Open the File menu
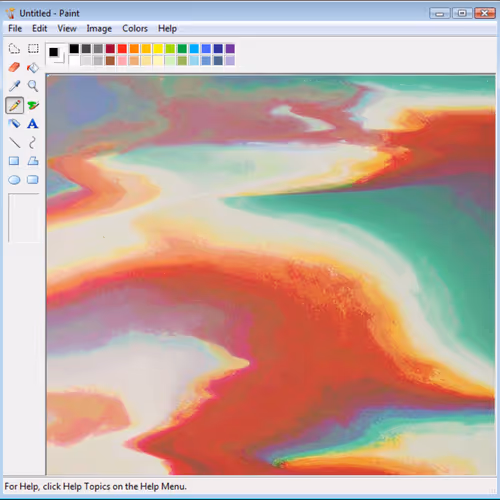 pos(15,29)
